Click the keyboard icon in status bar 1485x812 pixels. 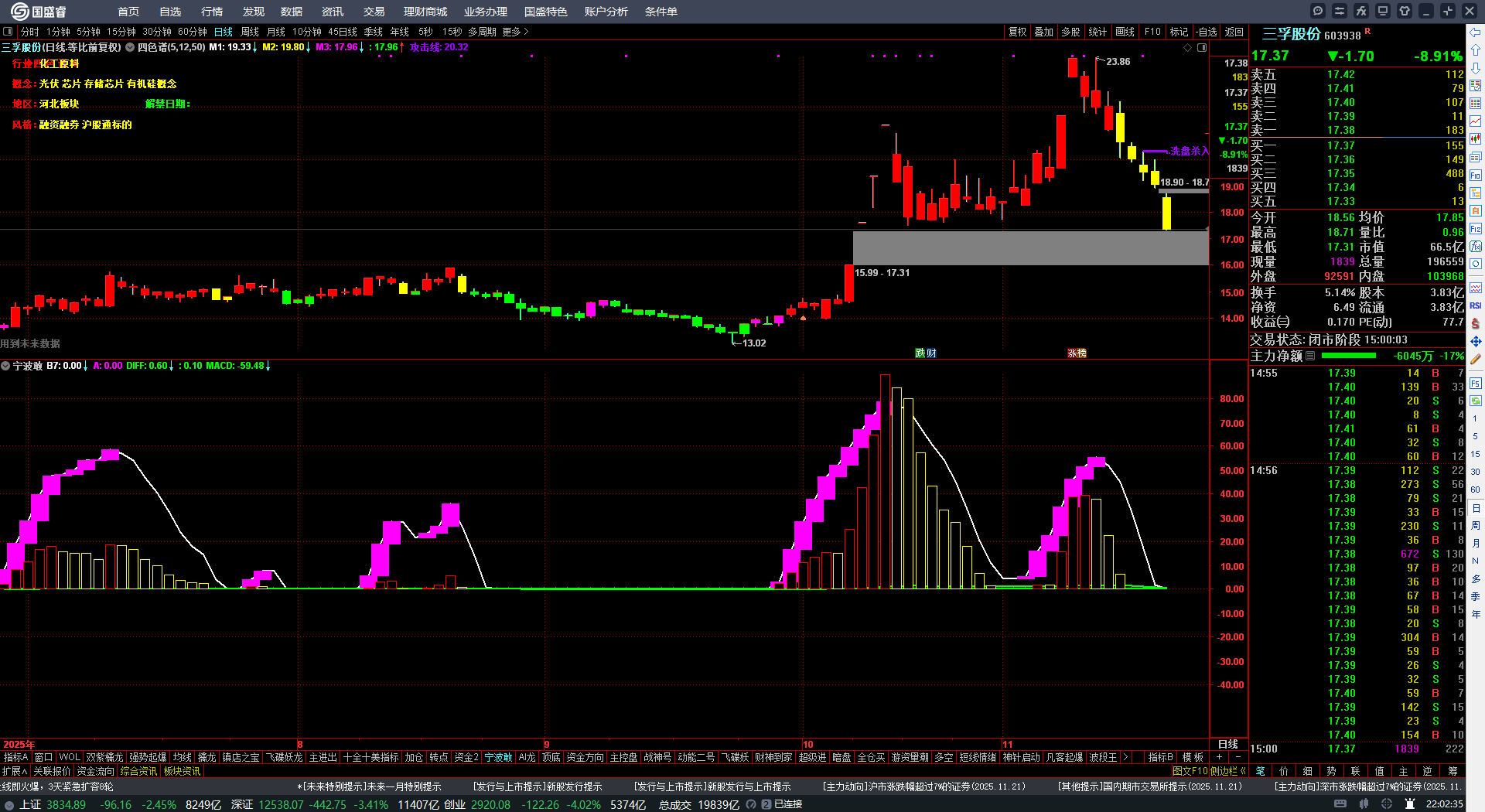coord(1340,804)
